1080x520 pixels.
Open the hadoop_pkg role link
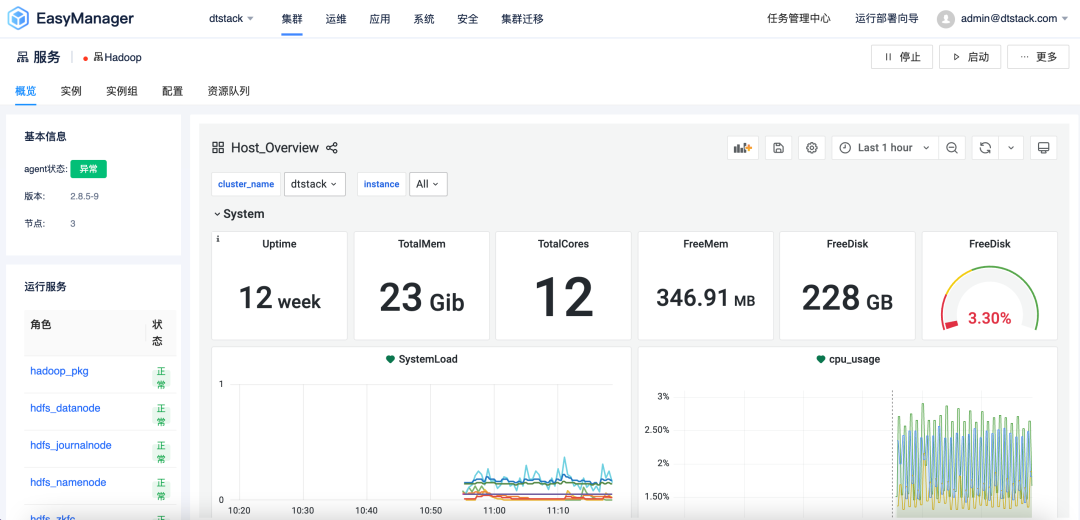[x=59, y=371]
